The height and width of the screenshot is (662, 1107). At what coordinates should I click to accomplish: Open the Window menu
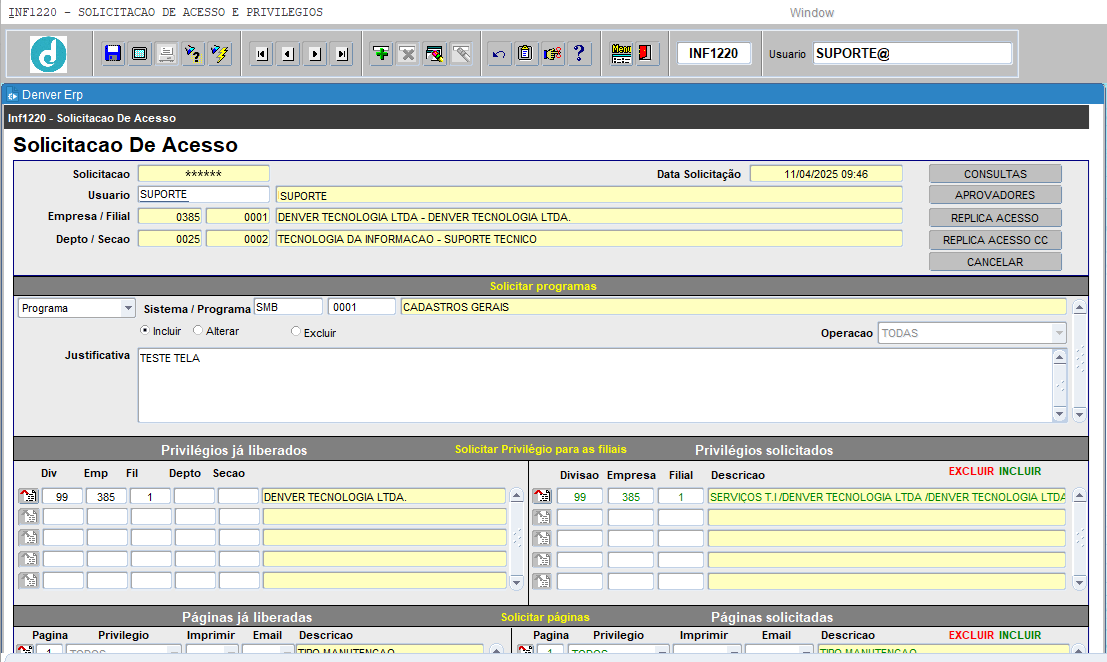pos(812,13)
